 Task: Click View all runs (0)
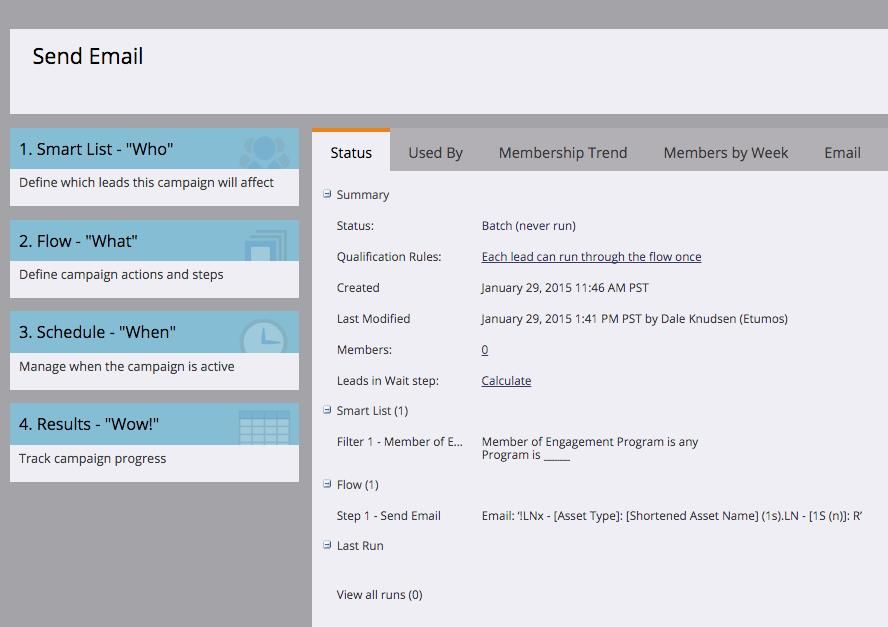(x=379, y=595)
